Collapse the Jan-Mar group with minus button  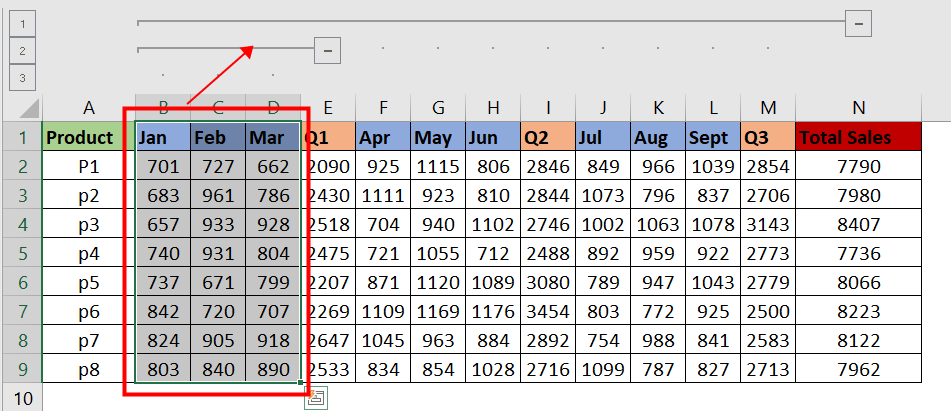click(x=327, y=48)
